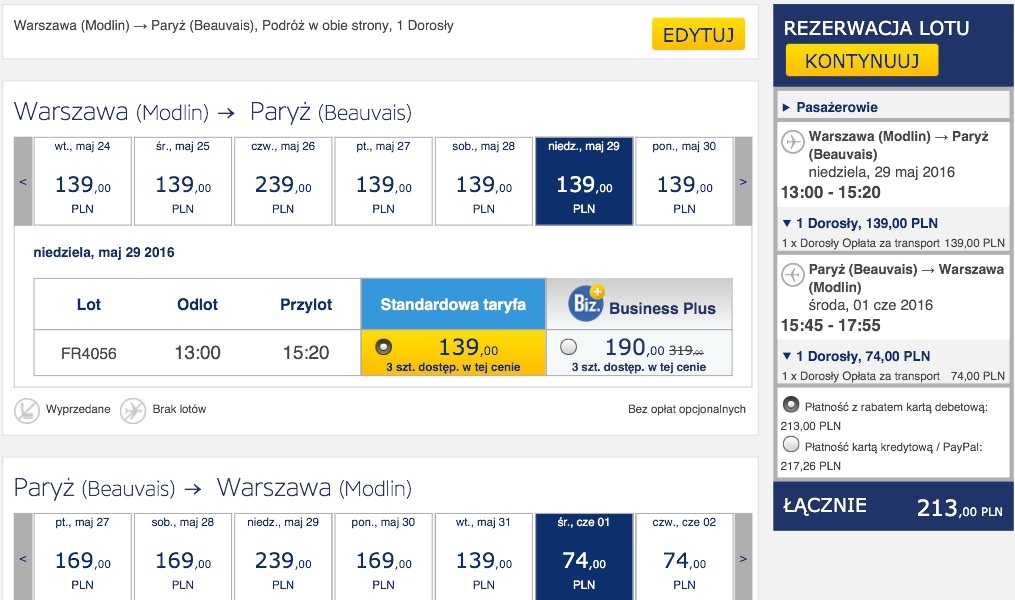1015x600 pixels.
Task: Click the return flight plane icon in the sidebar
Action: pyautogui.click(x=792, y=274)
